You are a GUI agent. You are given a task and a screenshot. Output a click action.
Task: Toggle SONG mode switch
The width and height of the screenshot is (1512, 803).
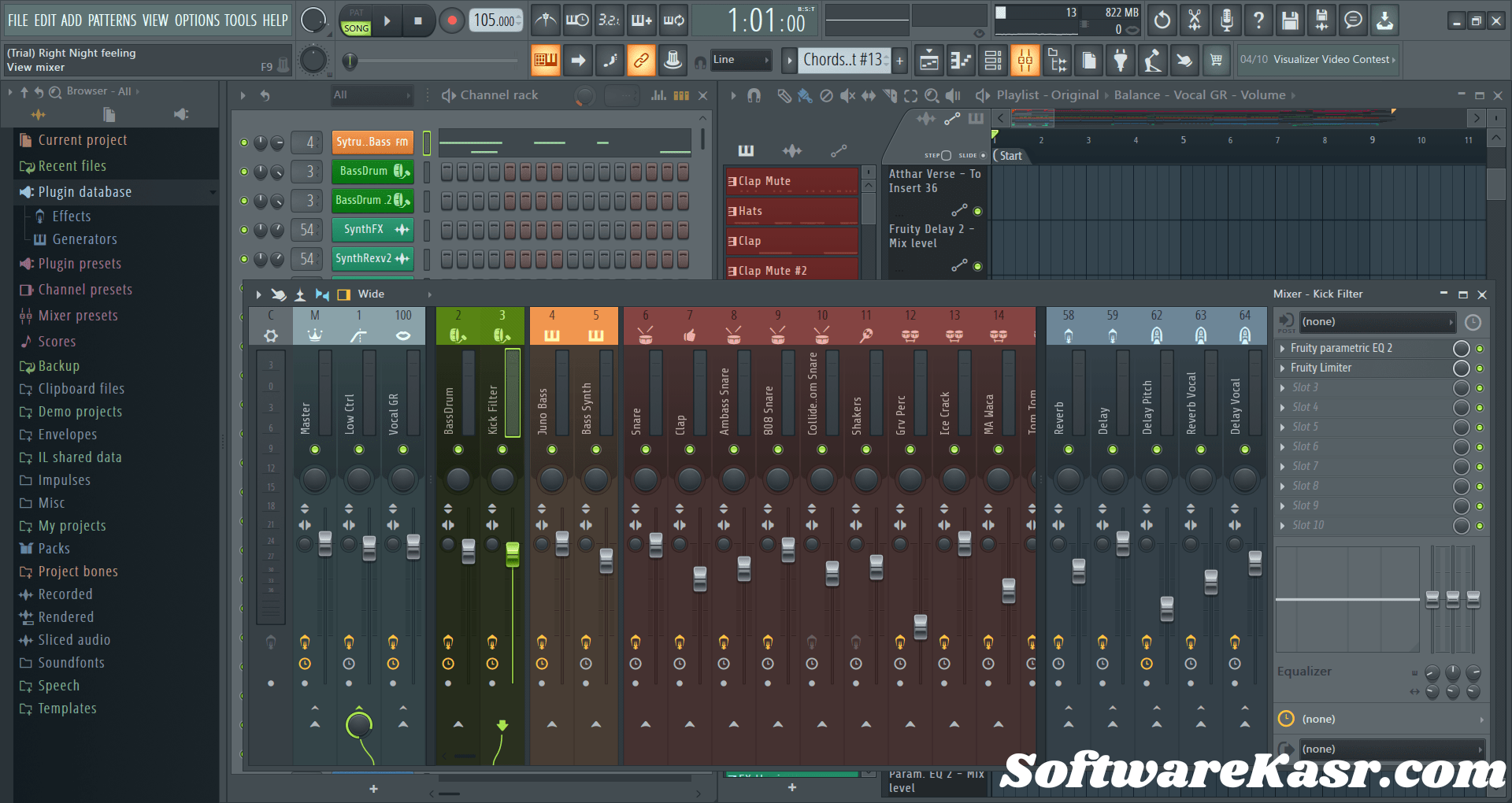[356, 28]
